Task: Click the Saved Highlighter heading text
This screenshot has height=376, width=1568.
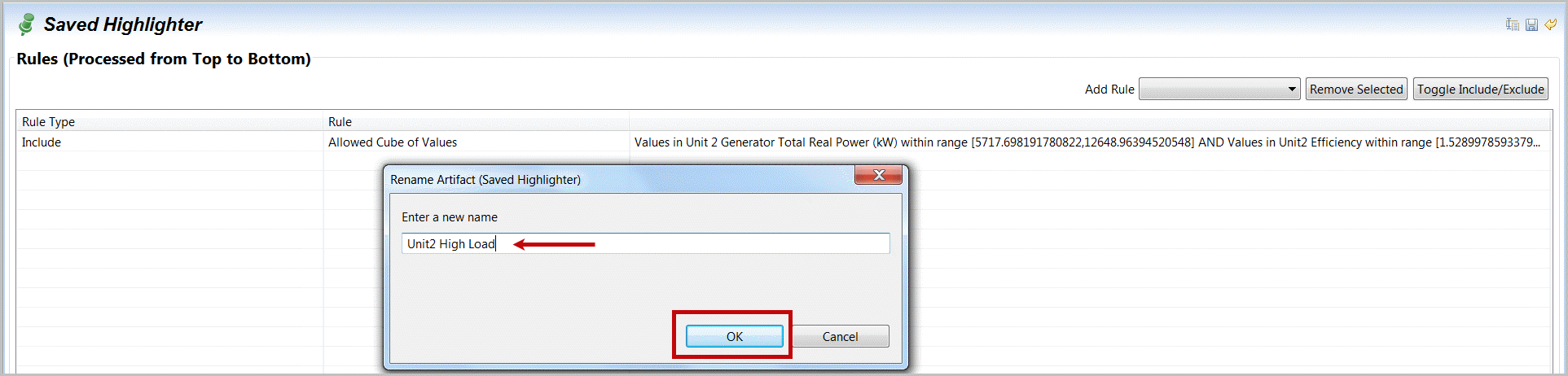Action: [x=123, y=24]
